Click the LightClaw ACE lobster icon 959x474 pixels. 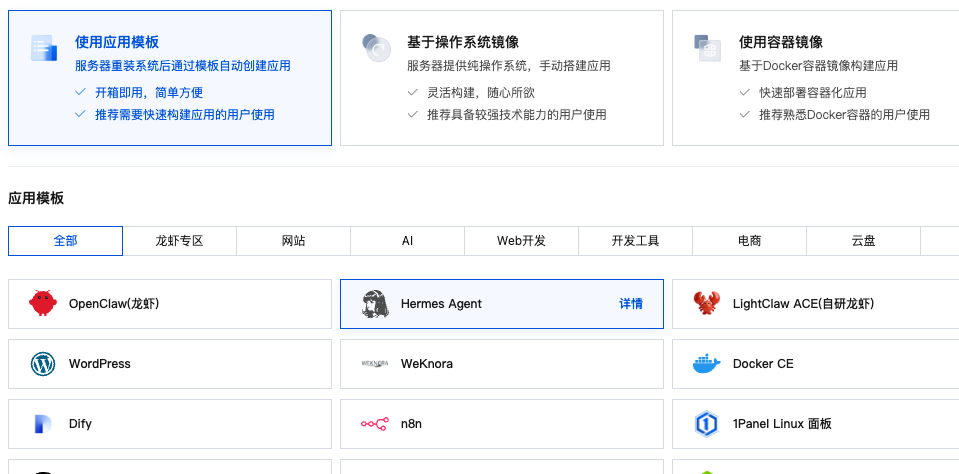(x=707, y=303)
